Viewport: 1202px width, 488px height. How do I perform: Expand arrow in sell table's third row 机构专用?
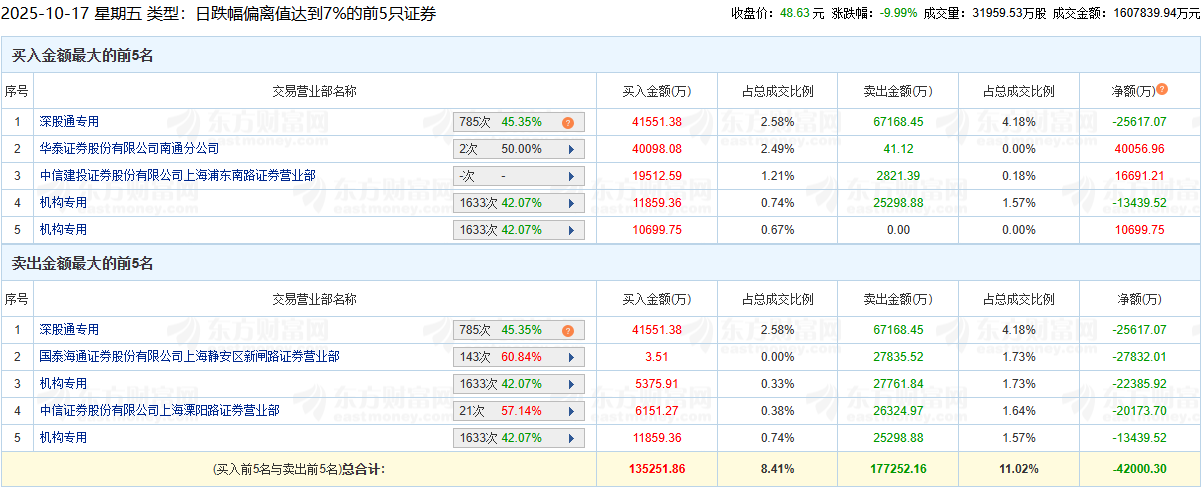tap(571, 384)
